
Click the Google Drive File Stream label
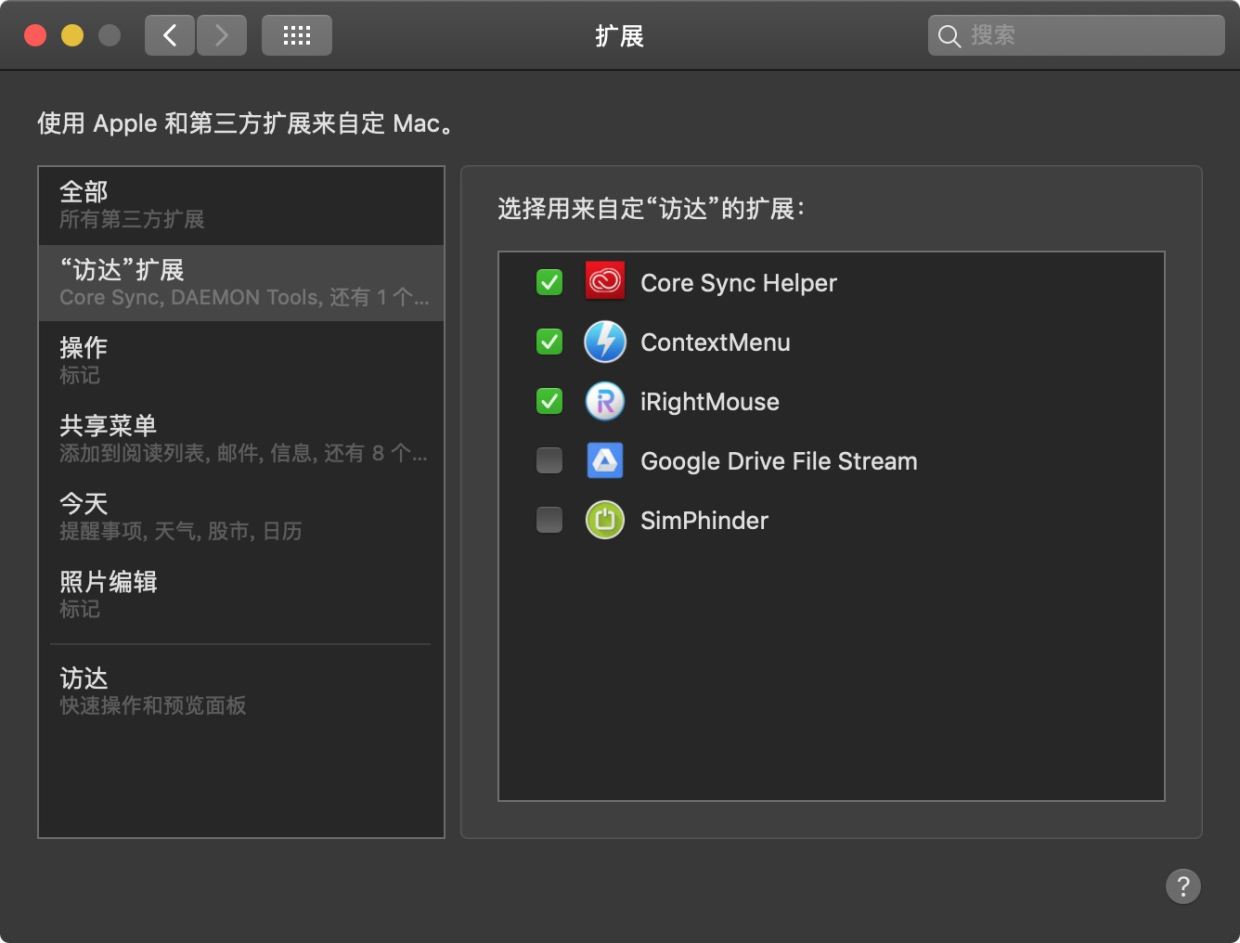tap(779, 461)
